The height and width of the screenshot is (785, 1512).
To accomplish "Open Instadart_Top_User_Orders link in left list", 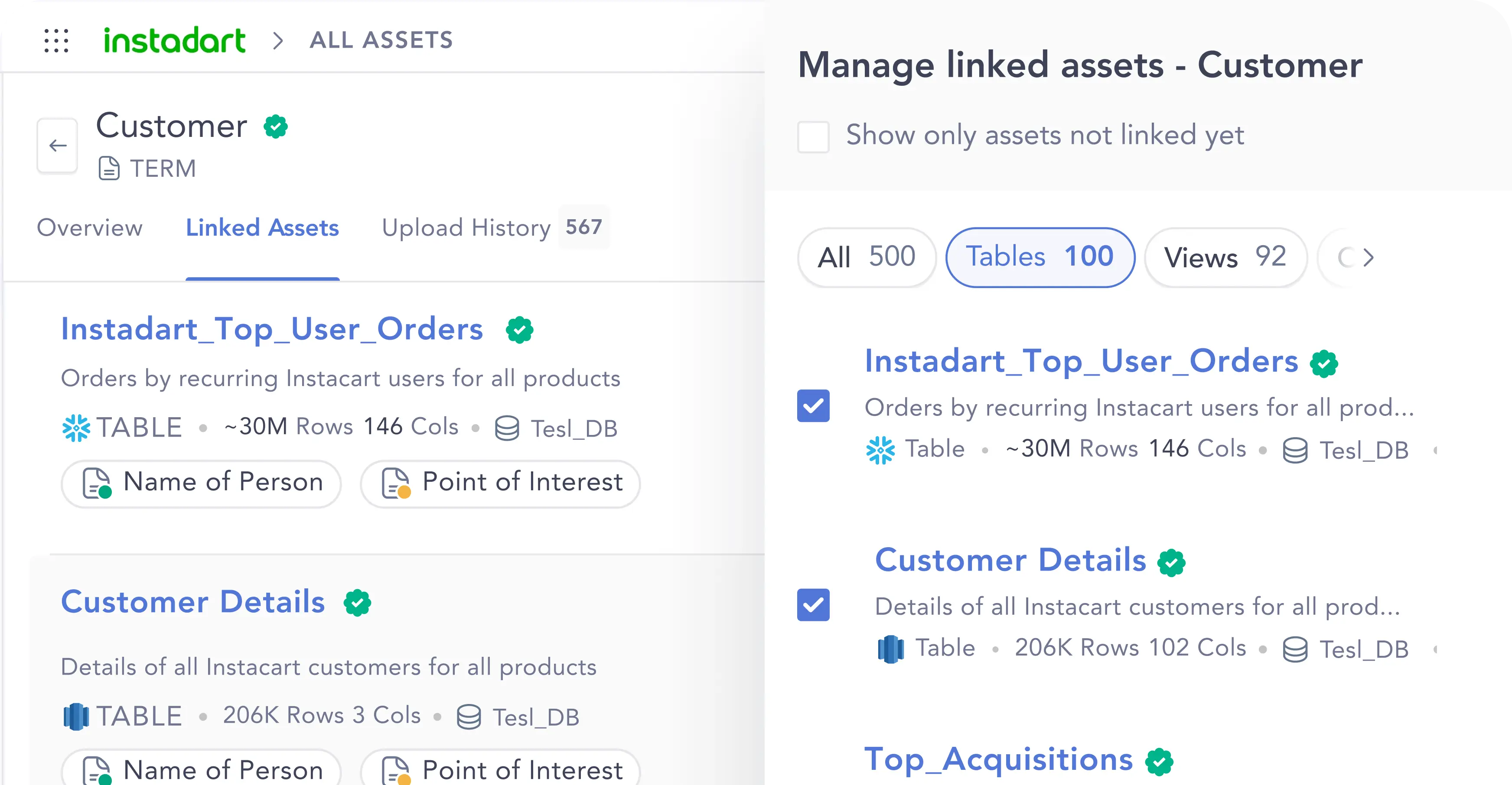I will click(272, 328).
